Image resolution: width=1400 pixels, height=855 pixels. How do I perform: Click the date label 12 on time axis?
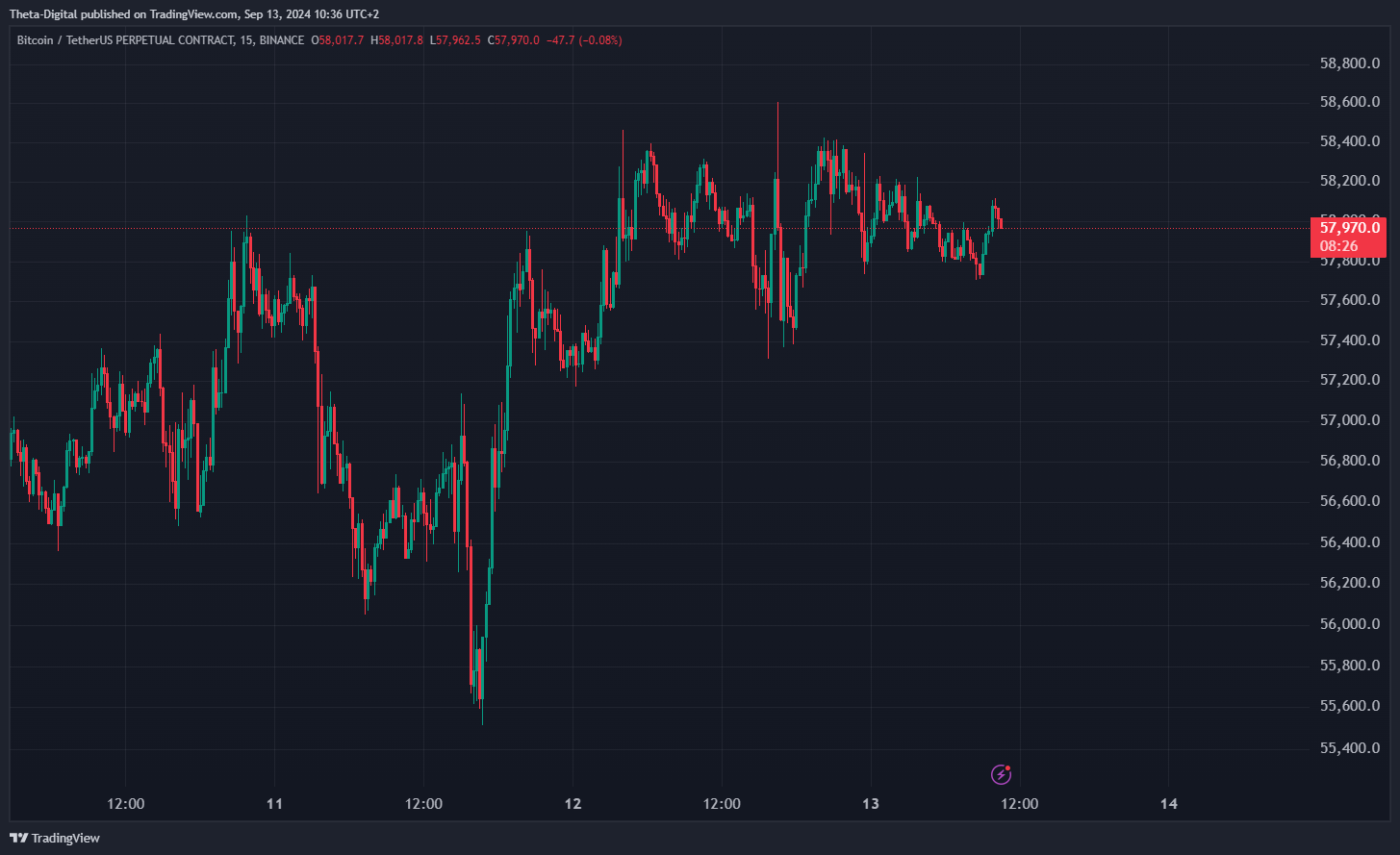[573, 804]
